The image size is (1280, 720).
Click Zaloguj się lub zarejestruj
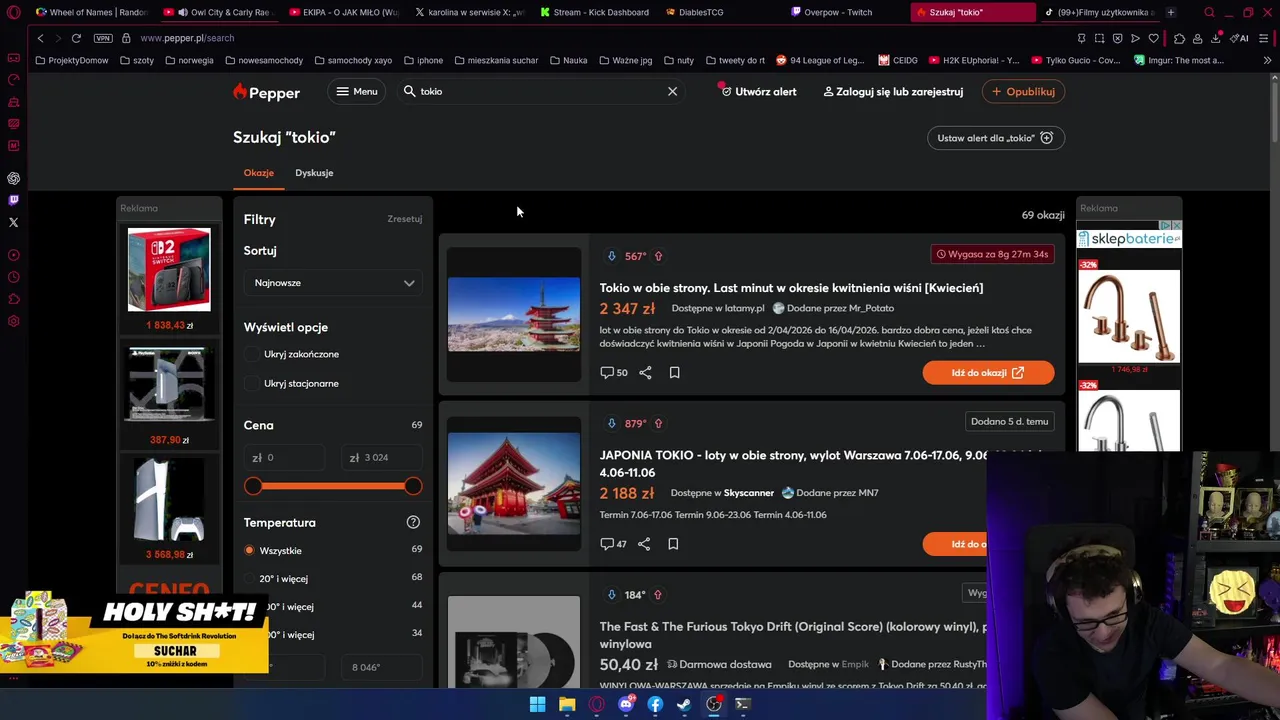pyautogui.click(x=893, y=91)
